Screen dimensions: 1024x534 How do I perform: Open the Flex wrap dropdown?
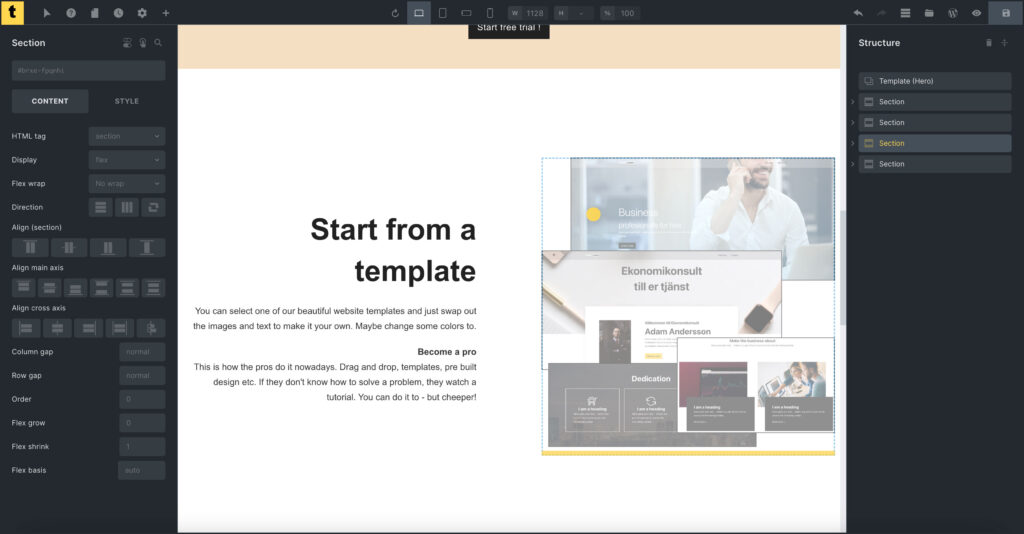point(127,184)
